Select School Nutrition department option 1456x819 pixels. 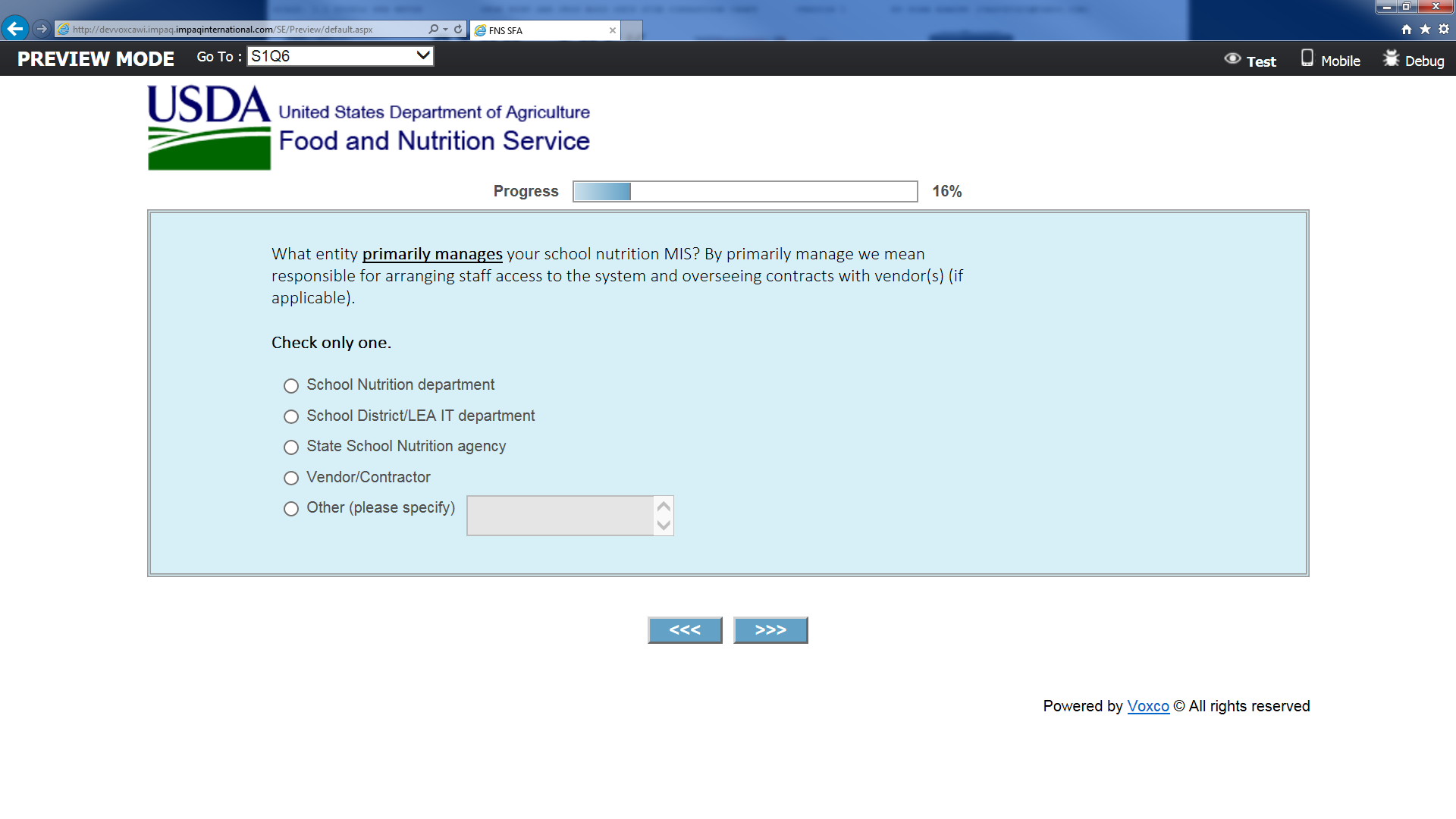pos(291,386)
